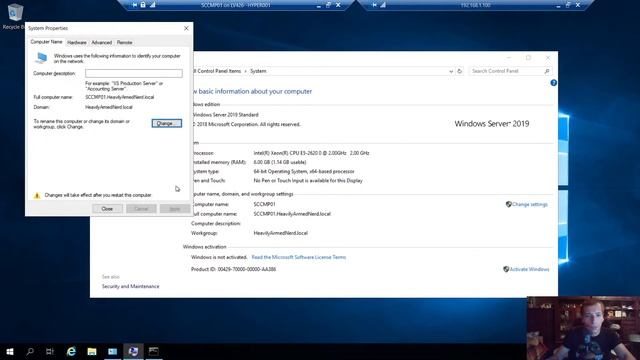Open taskbar Search magnifier
640x360 pixels.
point(30,351)
